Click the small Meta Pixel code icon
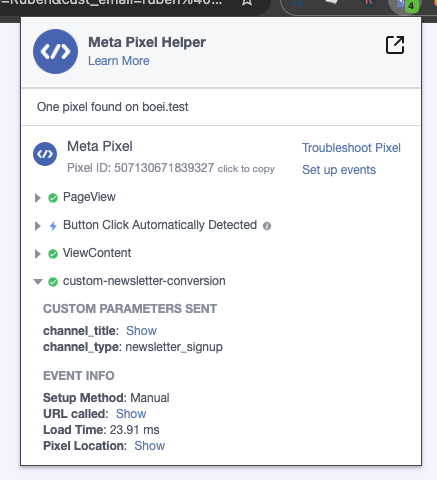The image size is (437, 480). (45, 154)
